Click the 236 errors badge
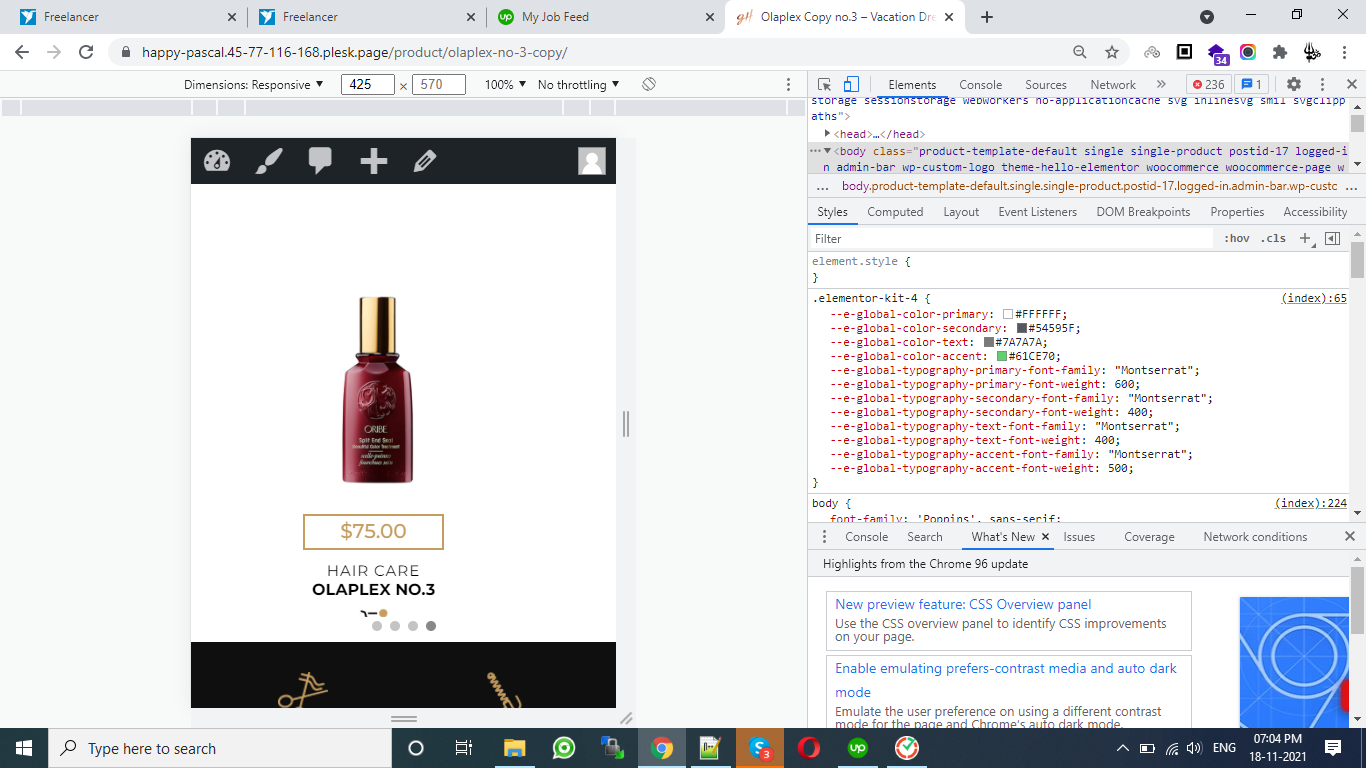1366x768 pixels. click(1208, 85)
